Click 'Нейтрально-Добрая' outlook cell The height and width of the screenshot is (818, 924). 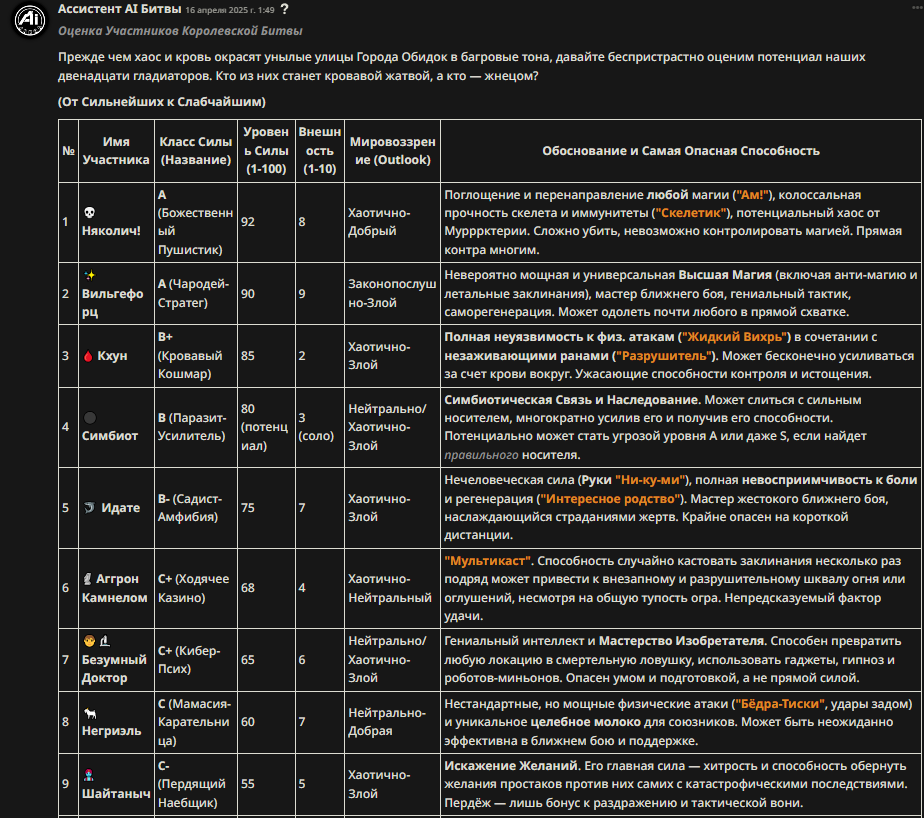(392, 722)
